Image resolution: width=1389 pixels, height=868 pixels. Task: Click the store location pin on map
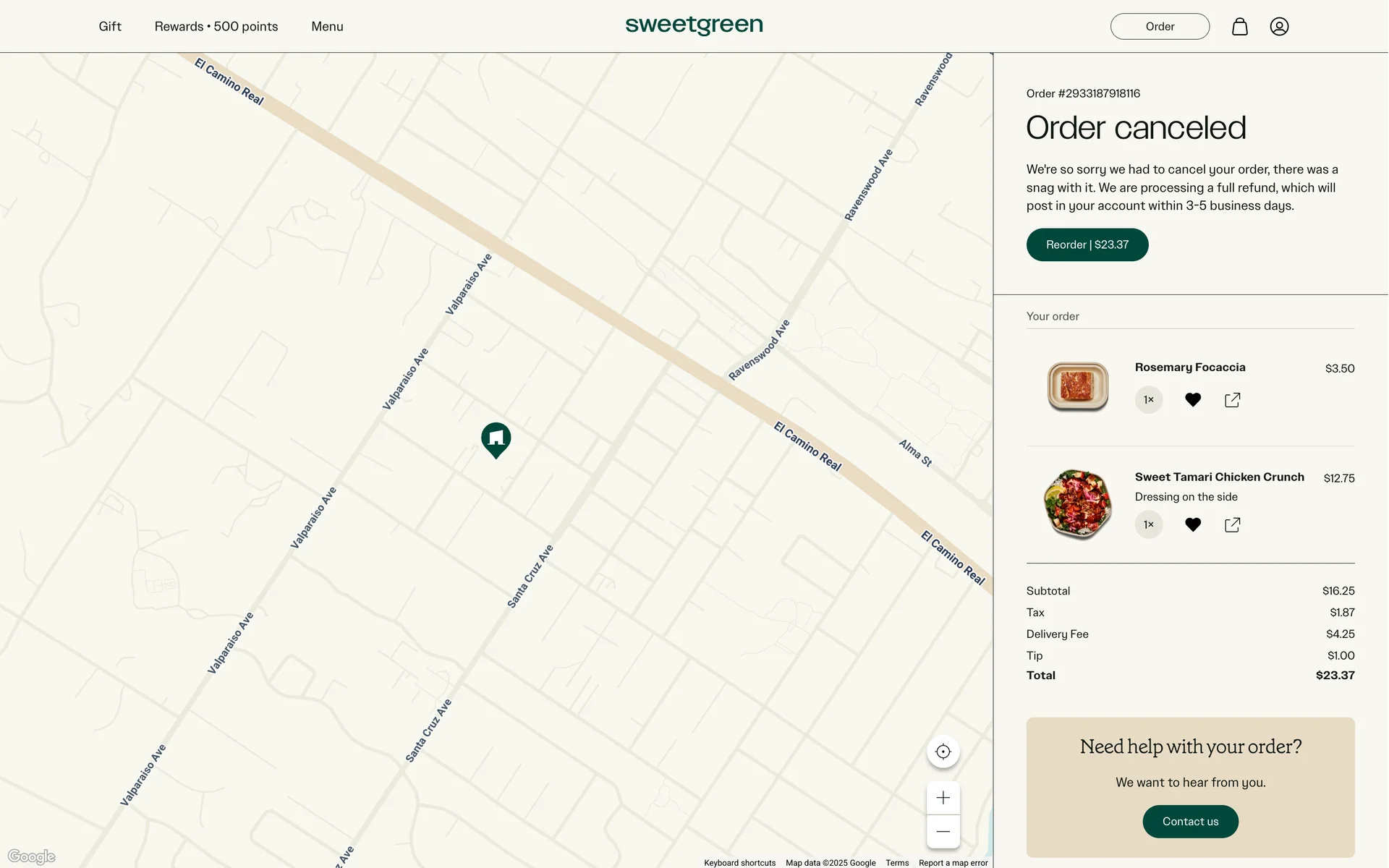pyautogui.click(x=496, y=438)
